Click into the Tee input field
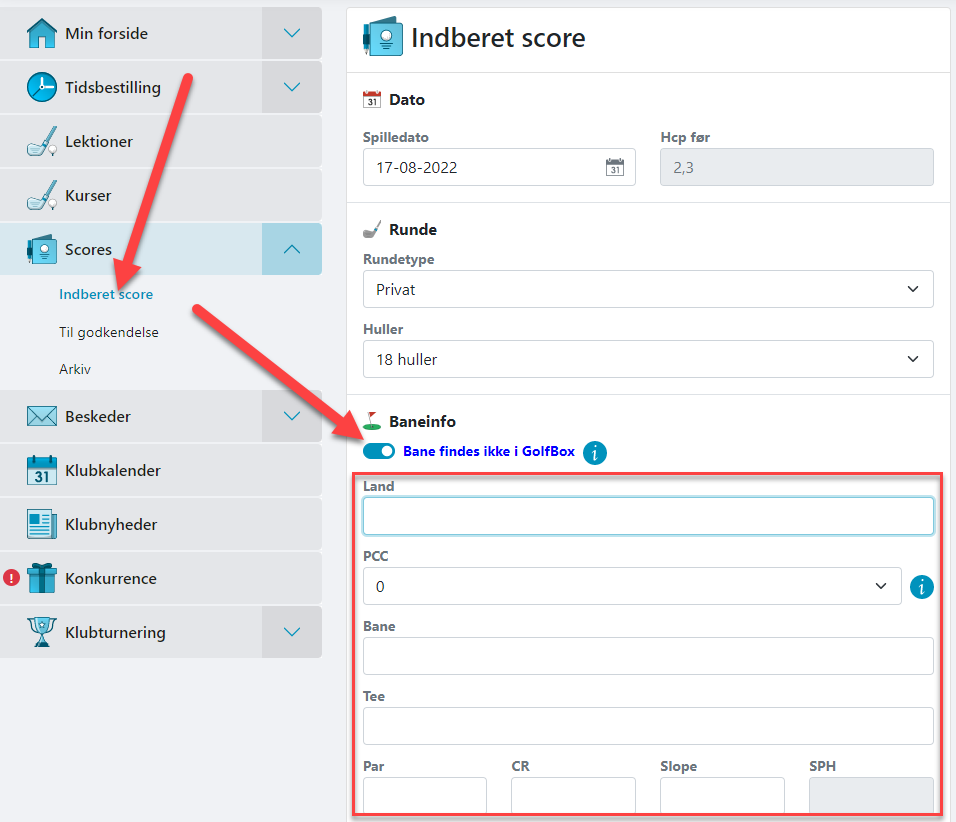Screen dimensions: 956x822 click(x=648, y=726)
